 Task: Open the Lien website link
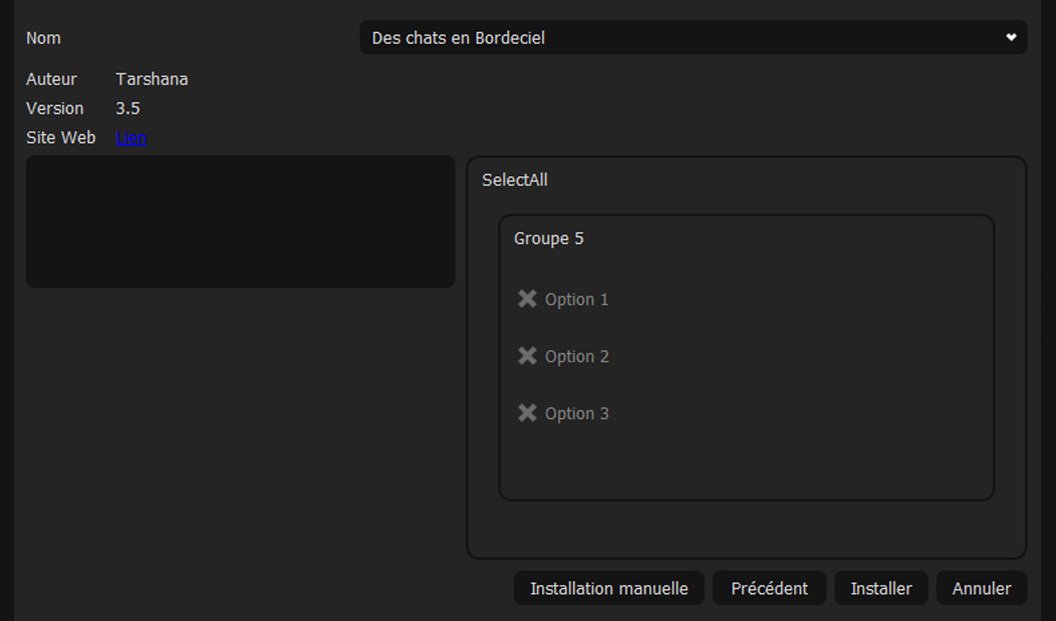pyautogui.click(x=131, y=138)
